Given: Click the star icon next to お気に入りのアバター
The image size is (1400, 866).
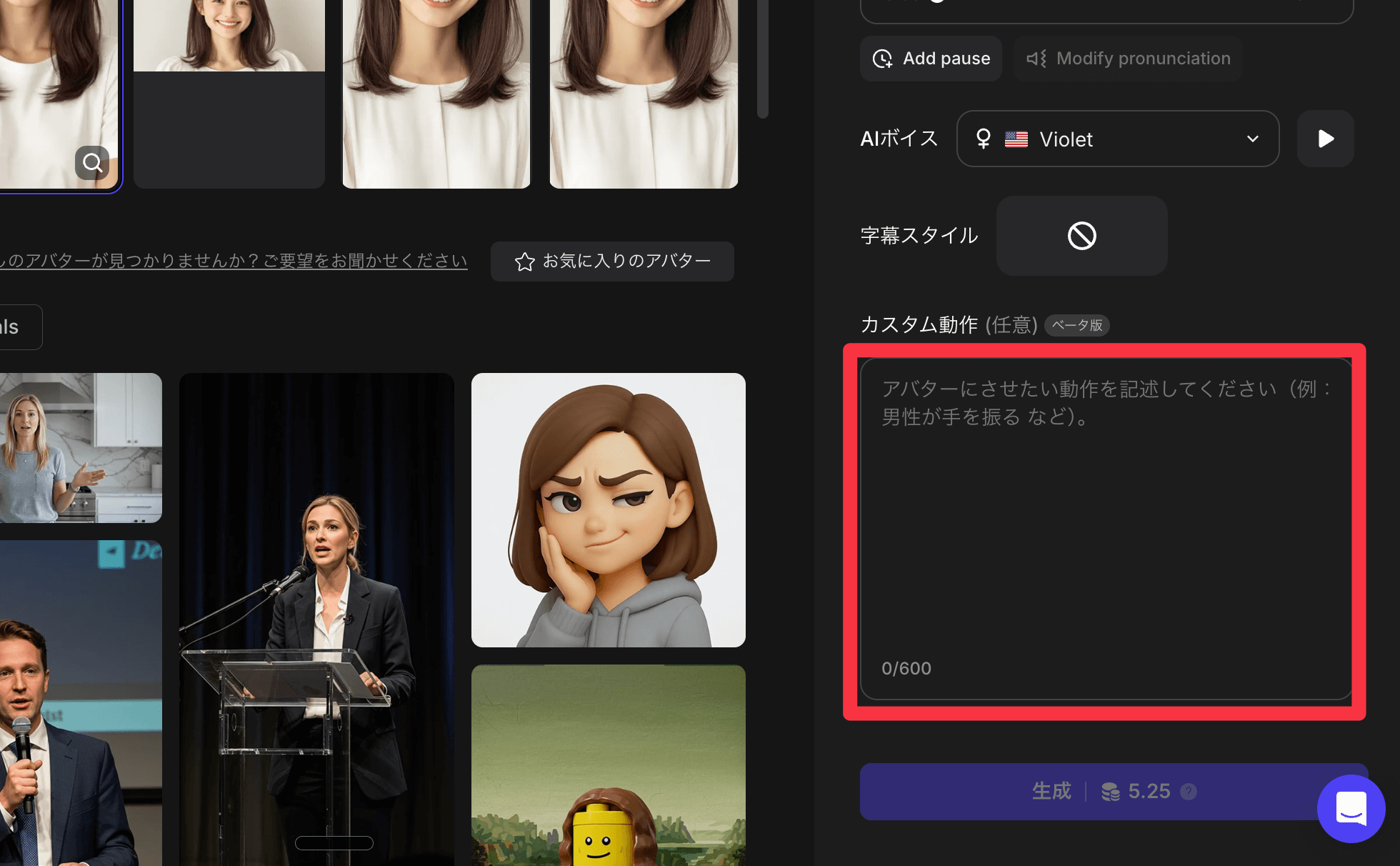Looking at the screenshot, I should (x=525, y=261).
